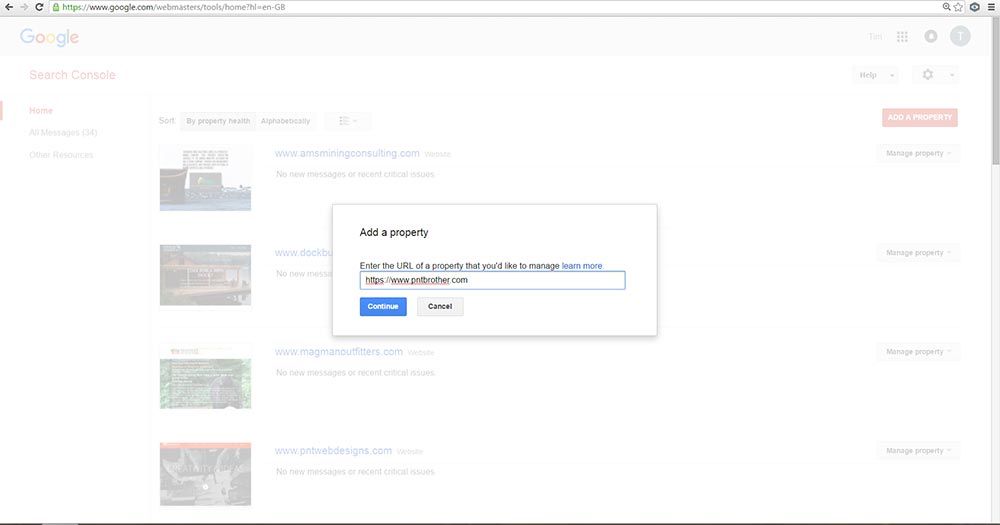The image size is (1000, 525).
Task: Click the zoom magnifier icon in address bar
Action: tap(946, 7)
